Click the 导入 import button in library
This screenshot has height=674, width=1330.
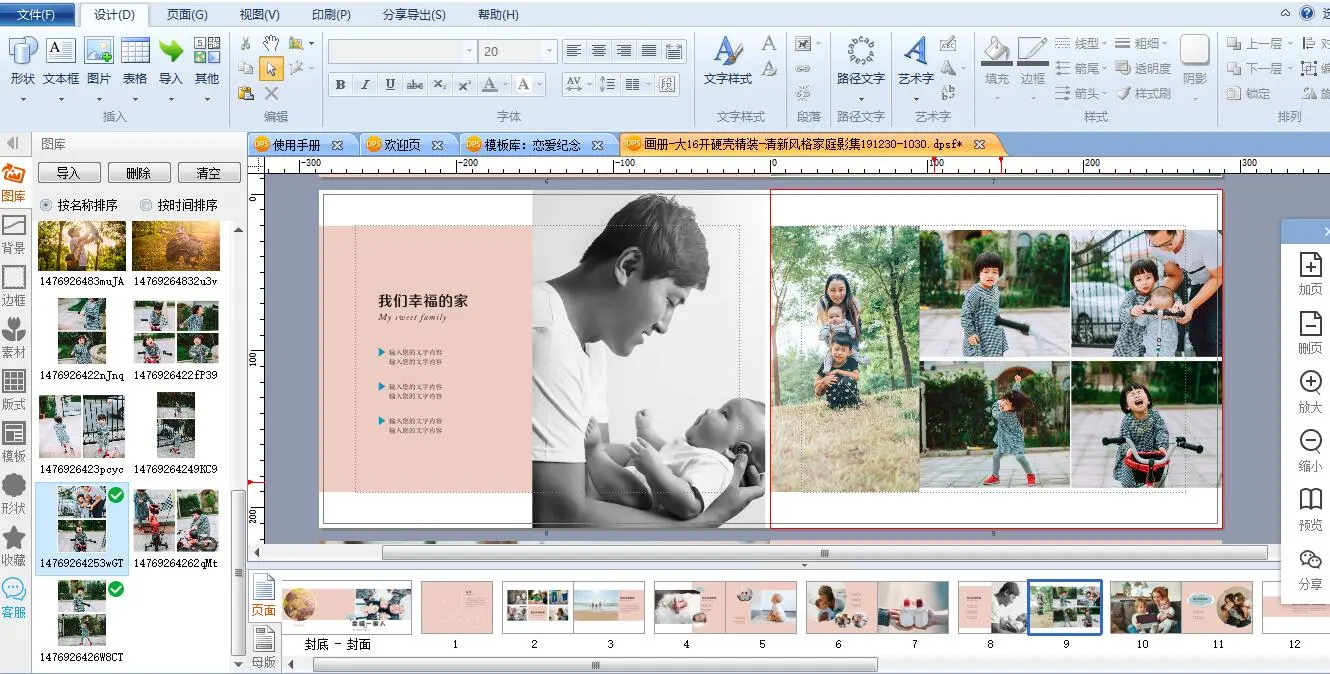[68, 173]
